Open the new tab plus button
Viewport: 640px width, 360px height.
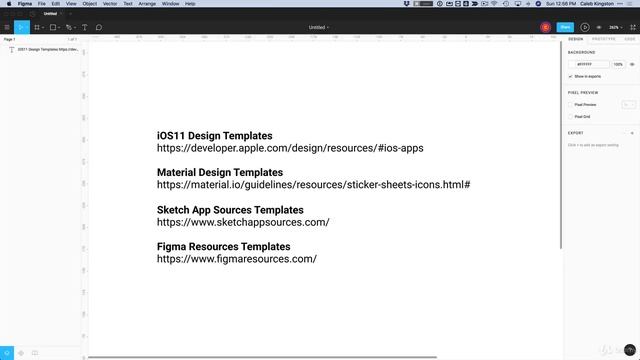(x=70, y=14)
